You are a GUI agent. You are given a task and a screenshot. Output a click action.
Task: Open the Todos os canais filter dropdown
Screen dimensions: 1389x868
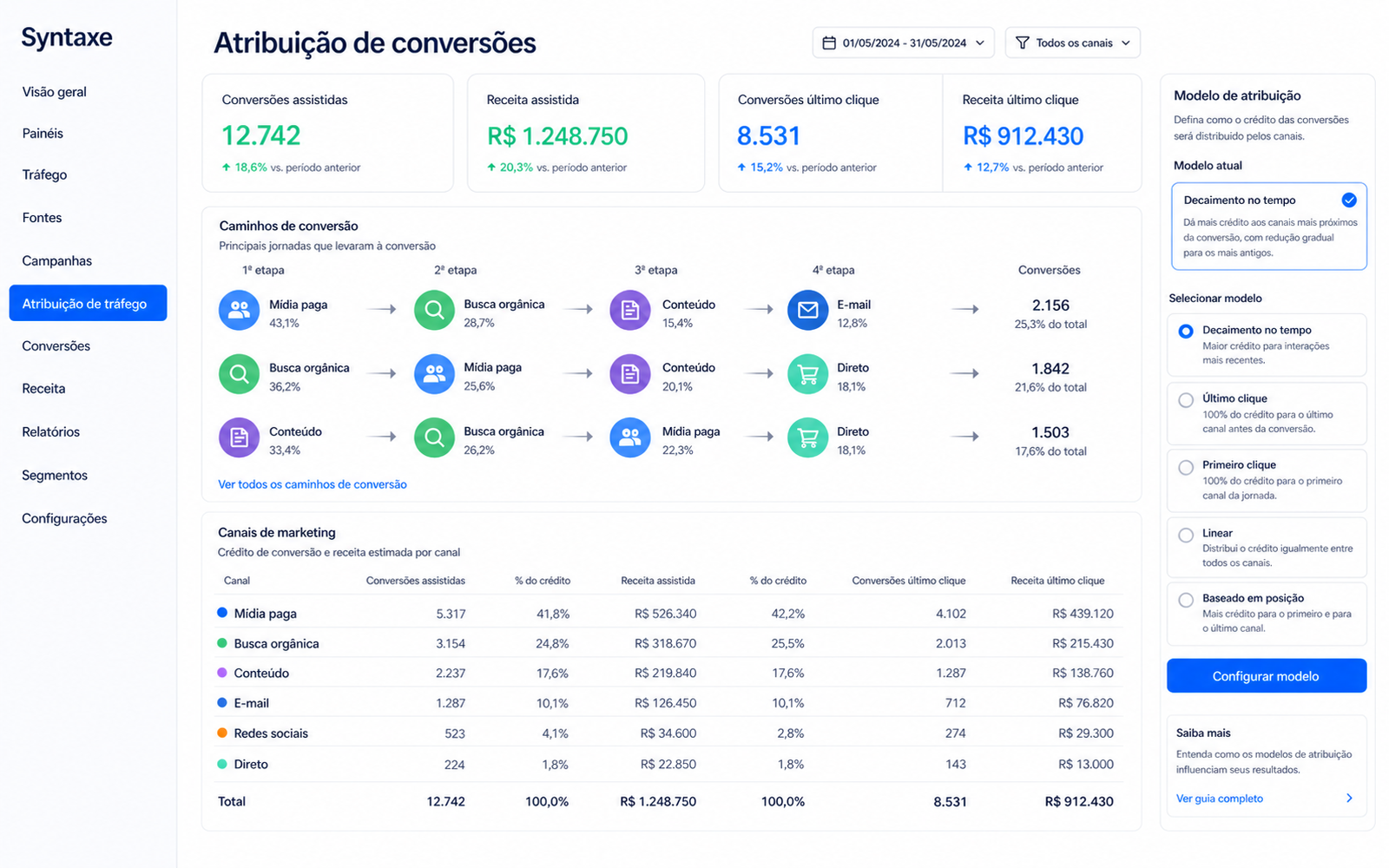point(1073,43)
